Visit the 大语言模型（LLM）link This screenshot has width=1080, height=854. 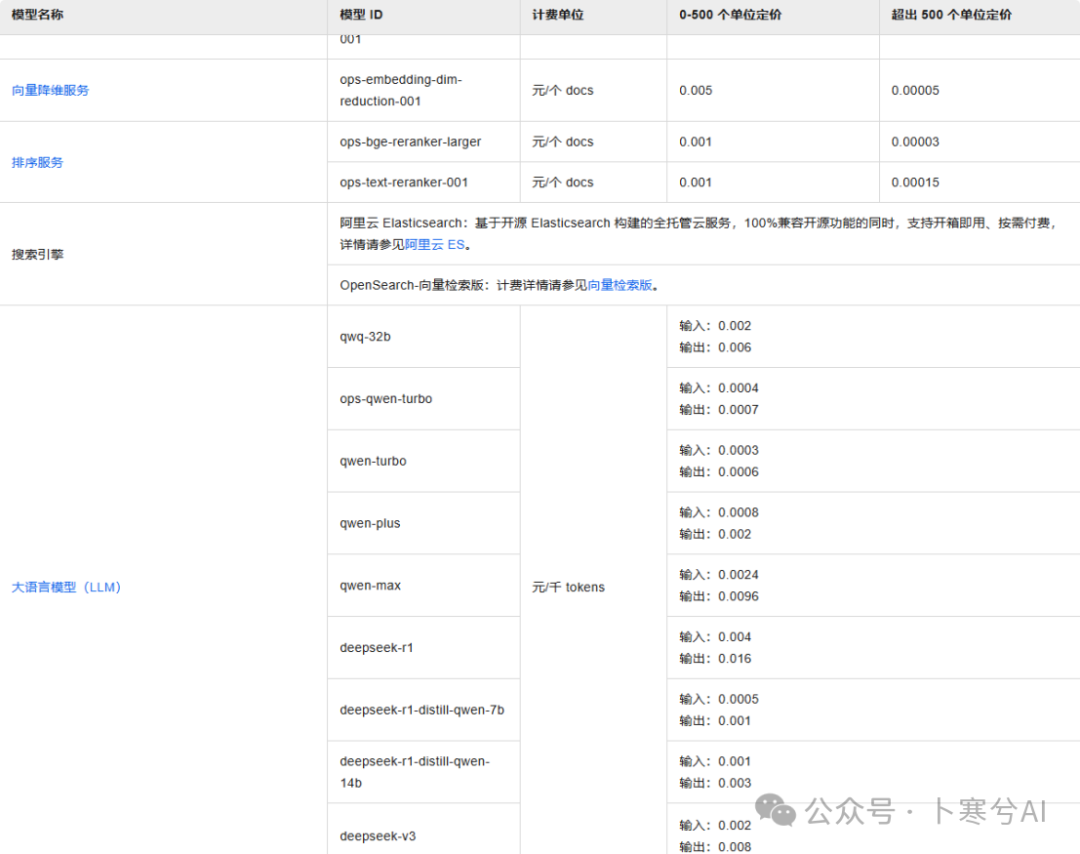[66, 587]
